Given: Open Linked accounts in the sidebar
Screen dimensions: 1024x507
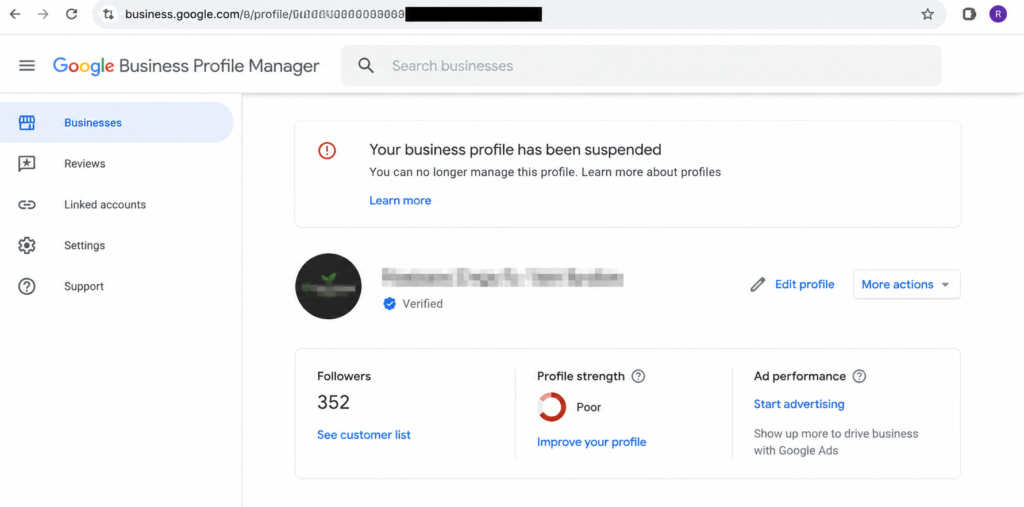Looking at the screenshot, I should pos(116,204).
